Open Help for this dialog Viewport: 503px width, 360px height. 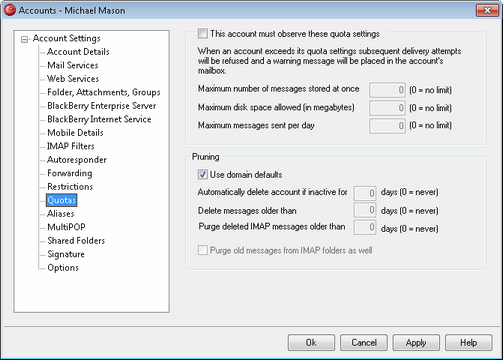pos(468,343)
